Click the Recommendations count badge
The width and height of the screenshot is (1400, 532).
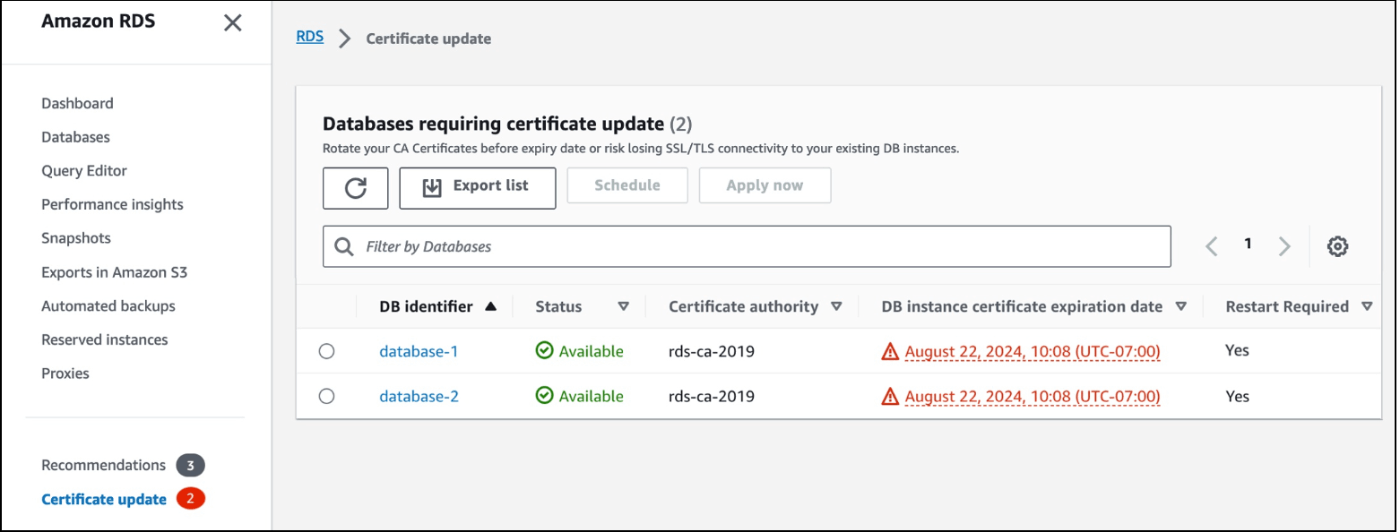point(190,465)
